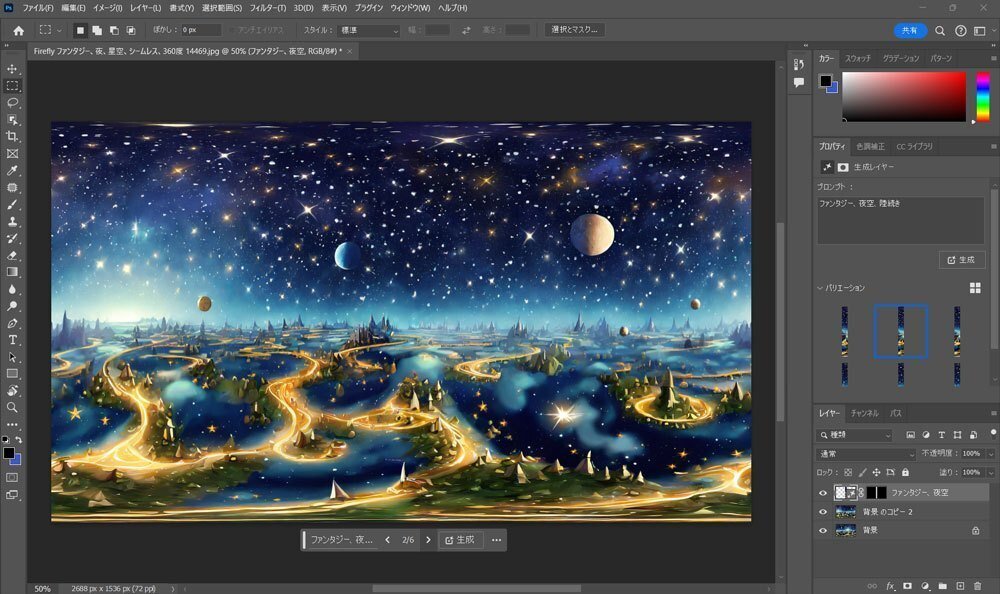Viewport: 1000px width, 594px height.
Task: Open the search icon at top right
Action: click(x=940, y=30)
